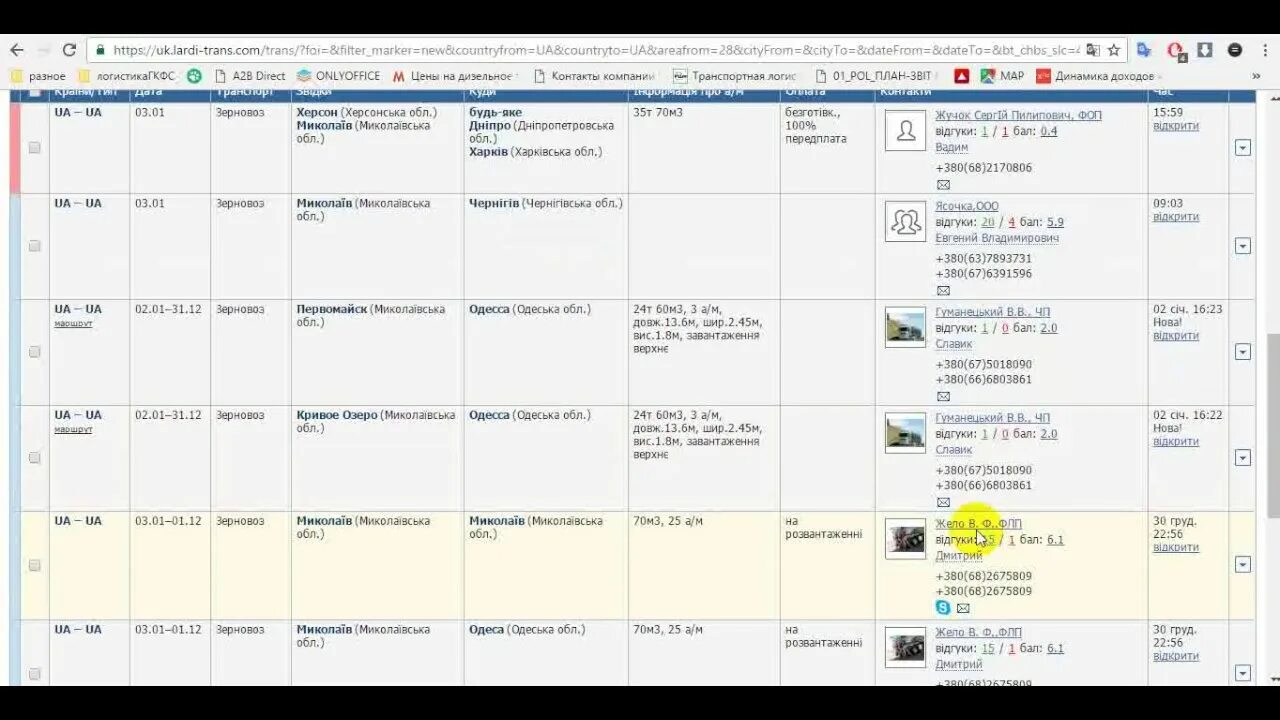The image size is (1280, 720).
Task: Open Жело В.Ф. photo in Миколаїв–Одеса row
Action: 905,647
